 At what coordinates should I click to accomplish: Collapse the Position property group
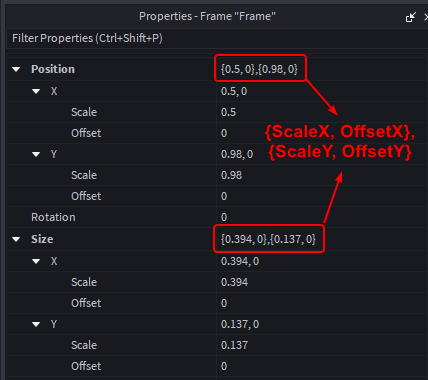pos(16,69)
